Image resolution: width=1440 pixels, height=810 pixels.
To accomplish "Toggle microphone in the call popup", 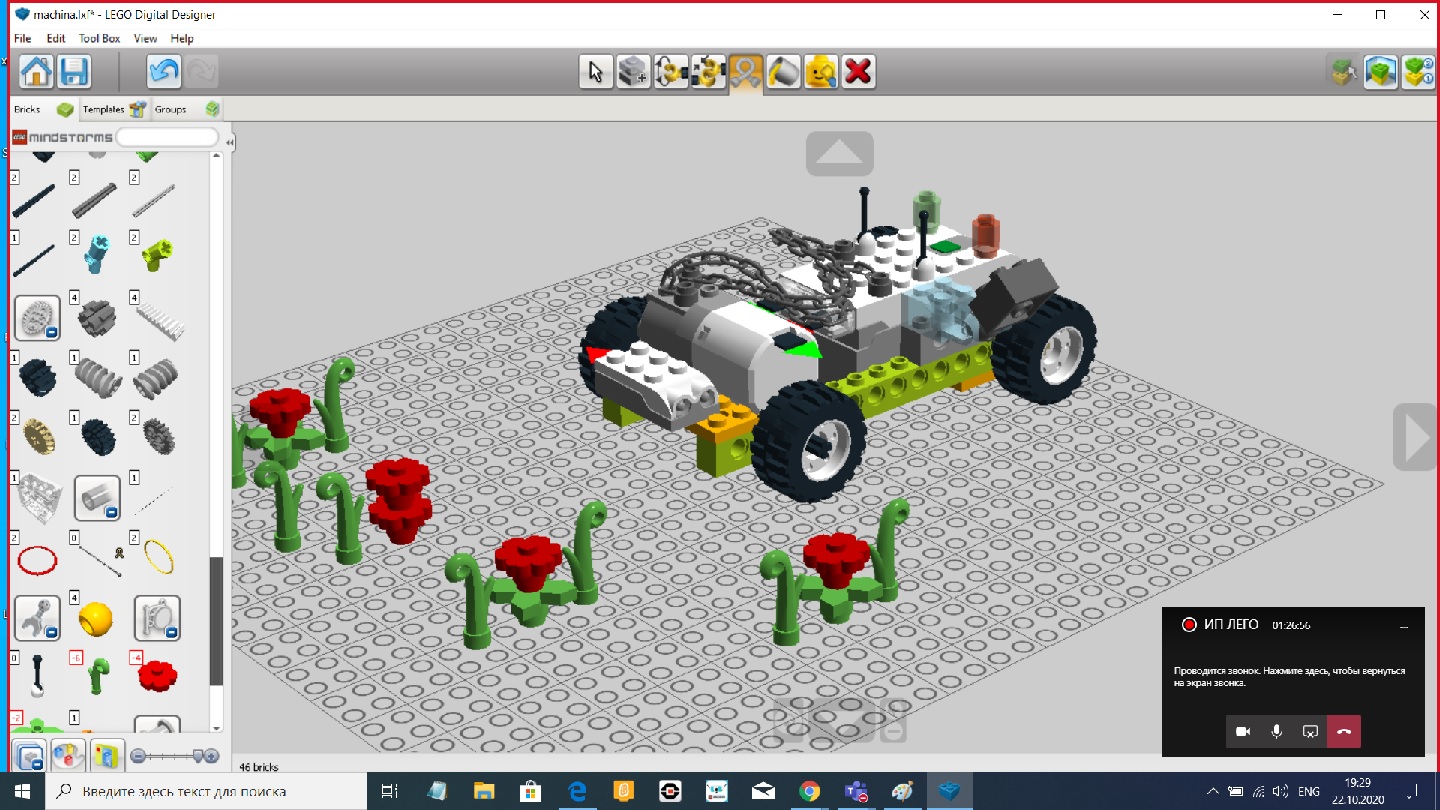I will (x=1276, y=732).
